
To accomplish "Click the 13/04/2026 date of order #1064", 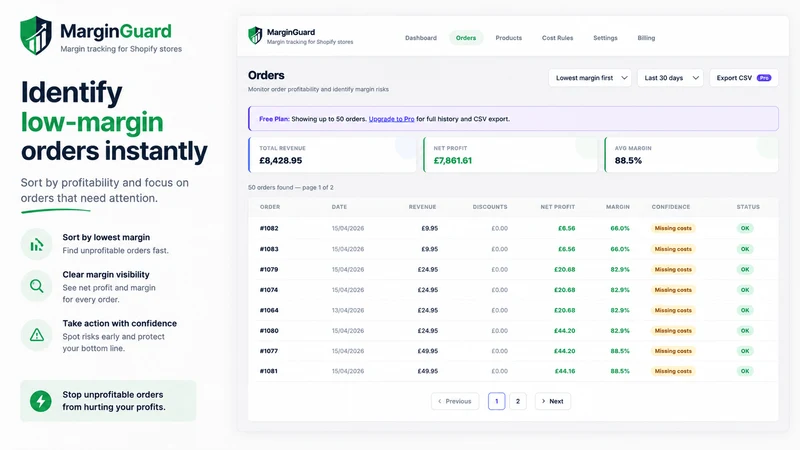I will [348, 310].
